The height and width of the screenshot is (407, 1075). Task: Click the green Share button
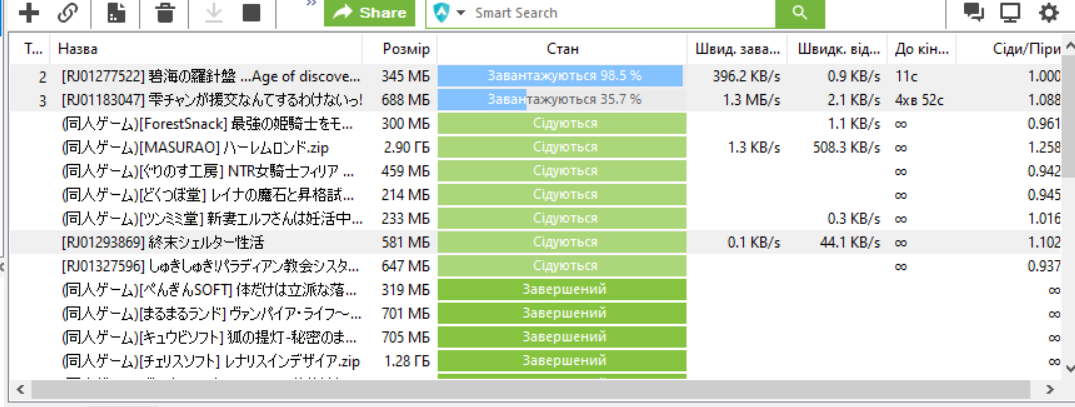pos(370,12)
